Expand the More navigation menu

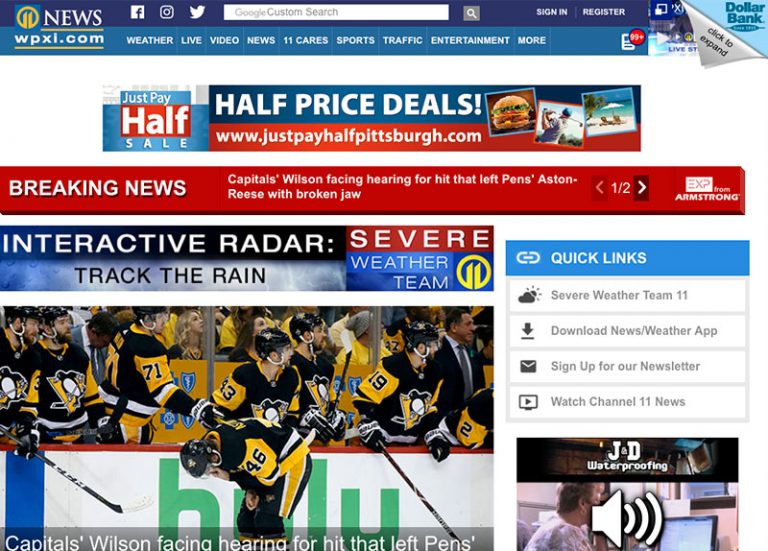532,41
